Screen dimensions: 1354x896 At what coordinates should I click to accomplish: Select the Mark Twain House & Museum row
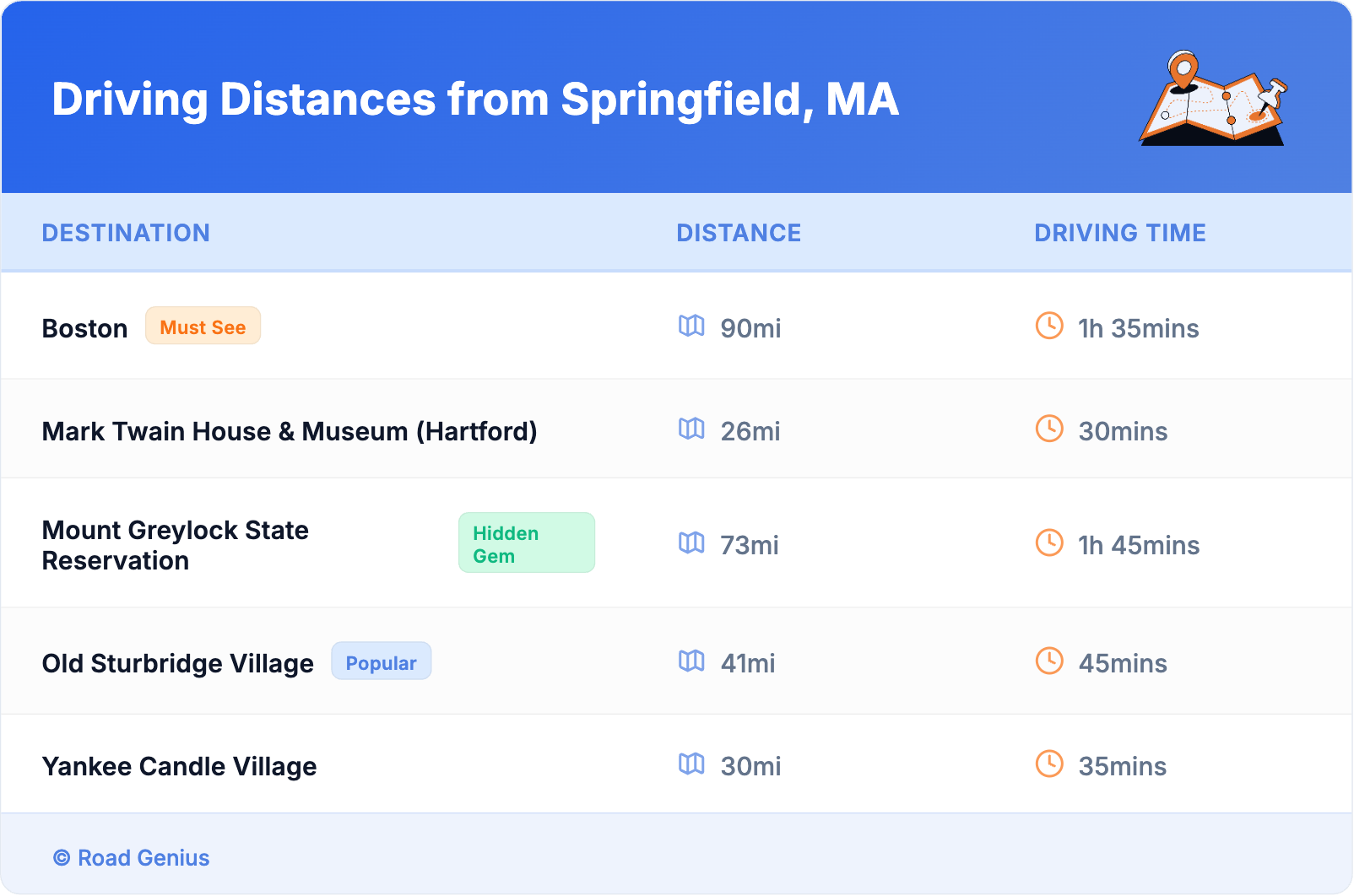pyautogui.click(x=290, y=431)
